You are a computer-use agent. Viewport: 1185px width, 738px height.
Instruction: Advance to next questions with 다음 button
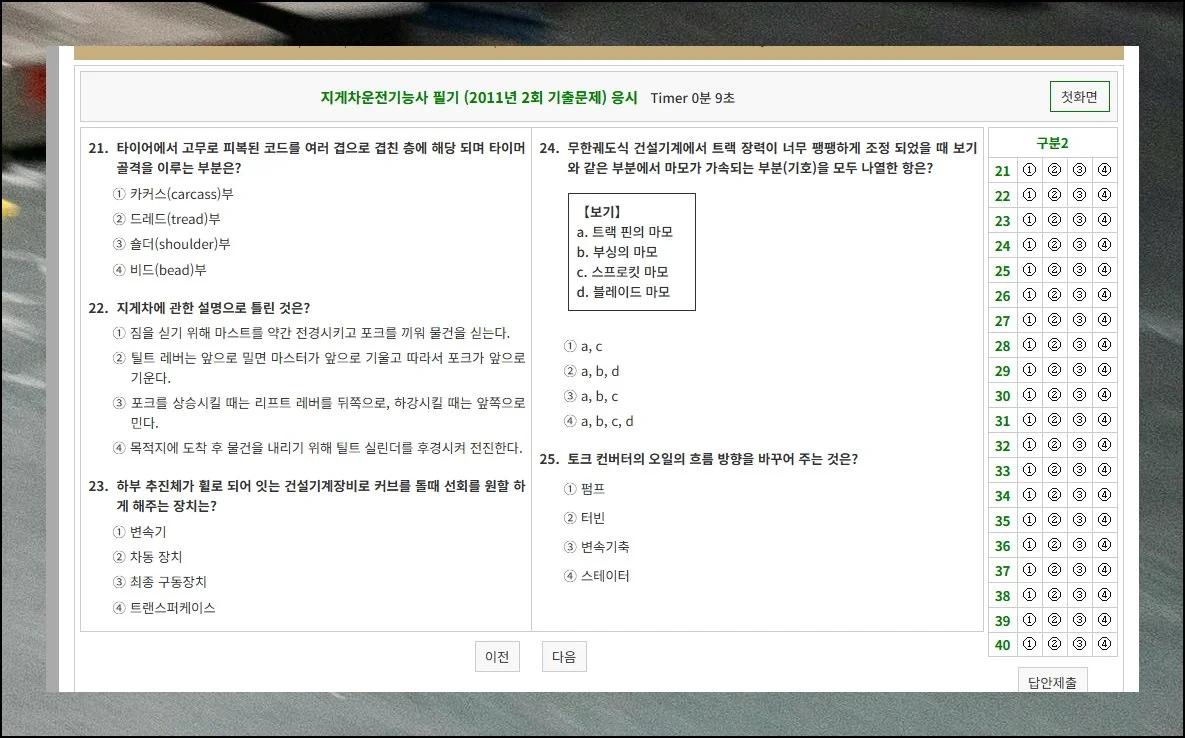[x=564, y=657]
